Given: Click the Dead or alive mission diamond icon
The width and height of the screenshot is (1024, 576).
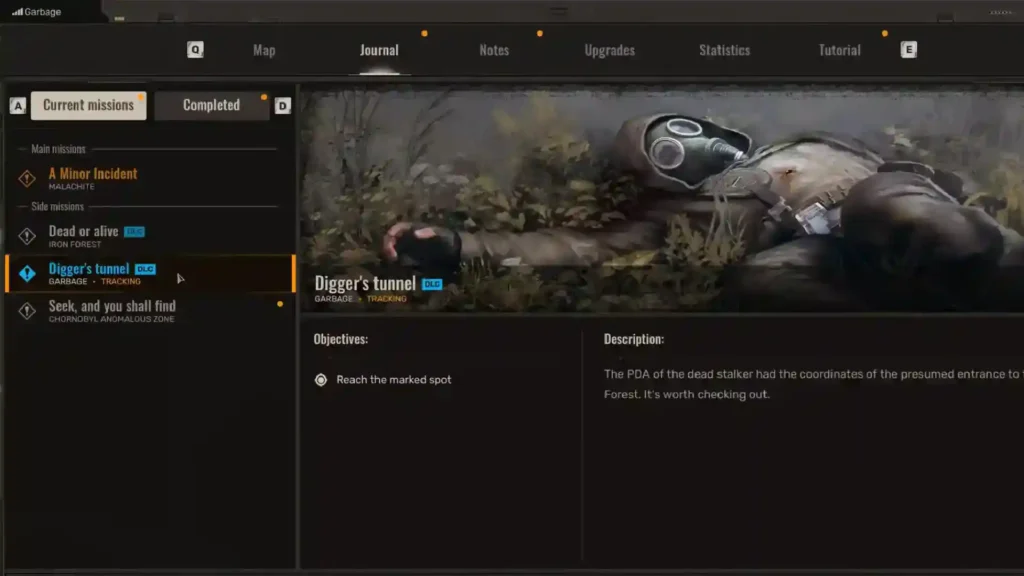Looking at the screenshot, I should point(27,236).
